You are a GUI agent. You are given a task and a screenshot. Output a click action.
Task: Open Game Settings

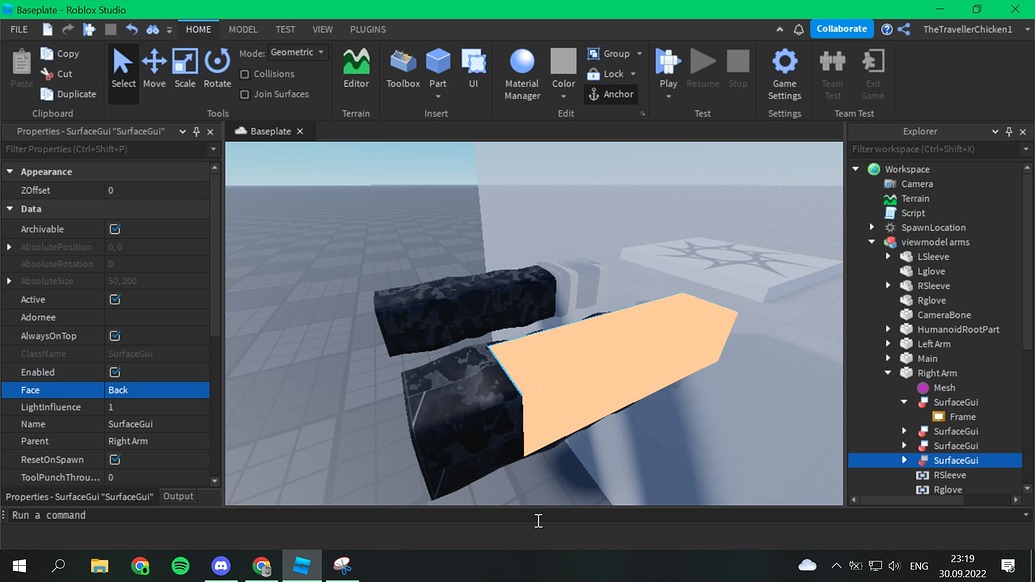point(784,73)
